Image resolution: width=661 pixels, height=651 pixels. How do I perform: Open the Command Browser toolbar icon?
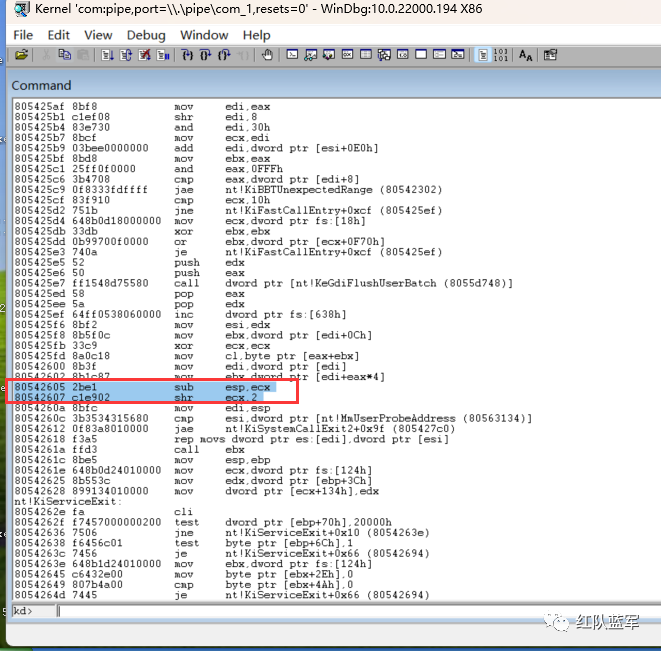point(458,54)
